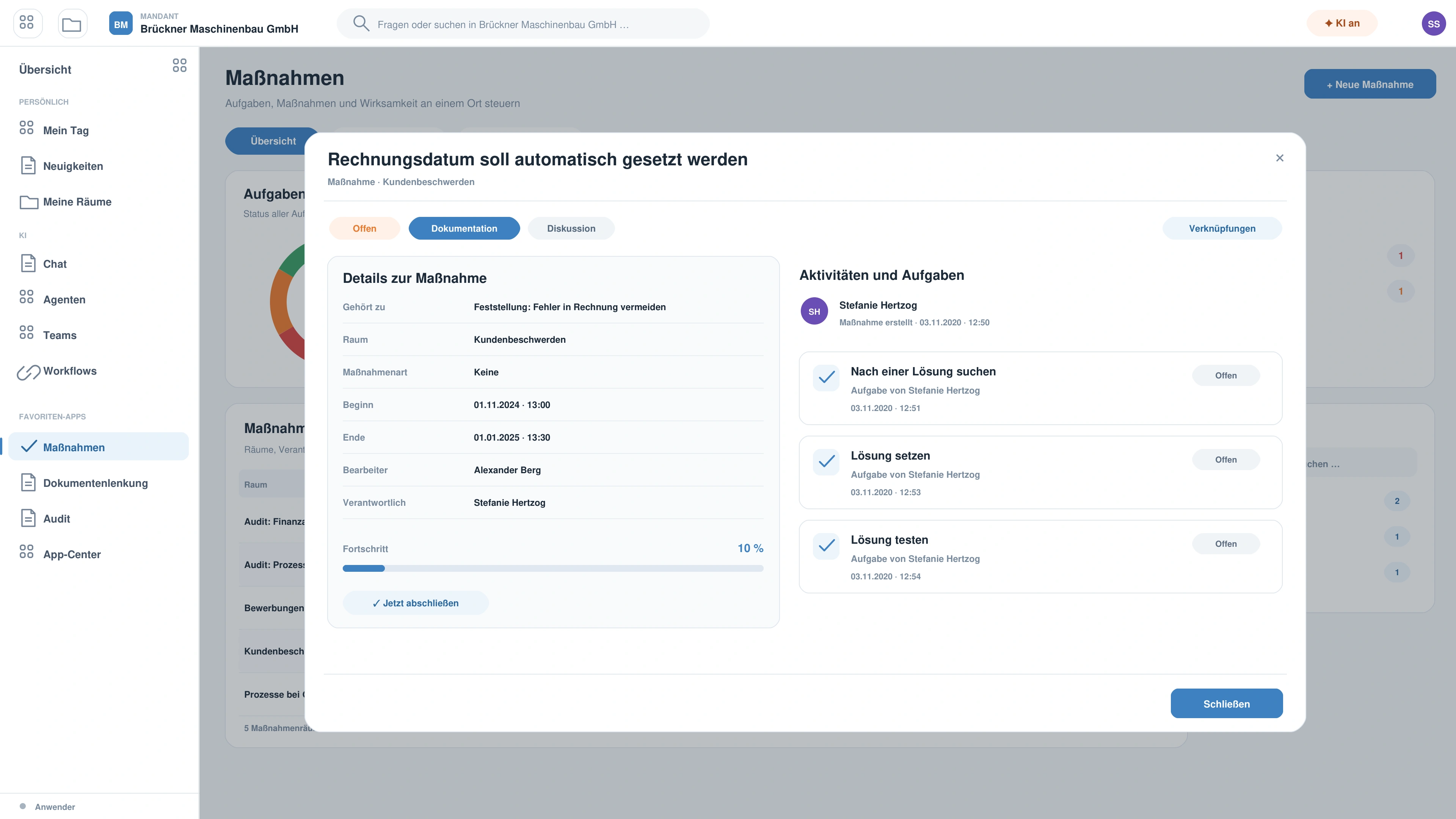Click the Fortschritt progress bar
This screenshot has width=1456, height=819.
tap(553, 568)
